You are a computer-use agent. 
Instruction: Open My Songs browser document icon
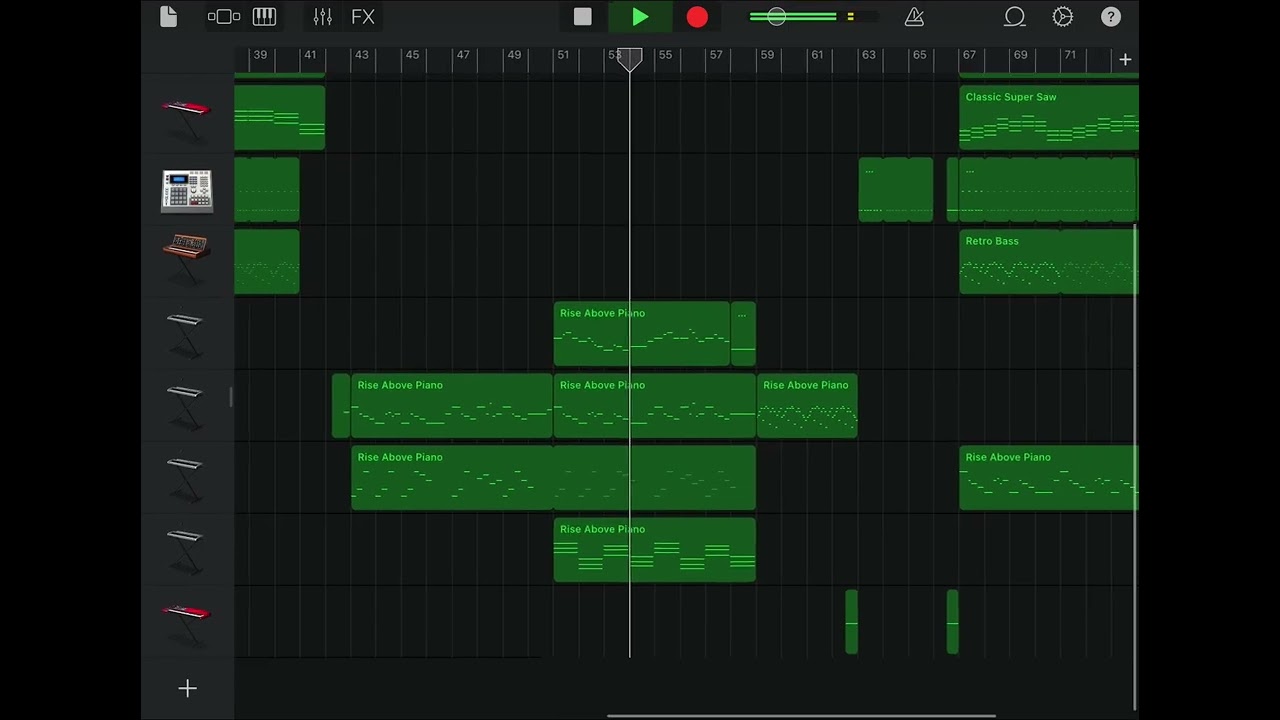(x=168, y=17)
